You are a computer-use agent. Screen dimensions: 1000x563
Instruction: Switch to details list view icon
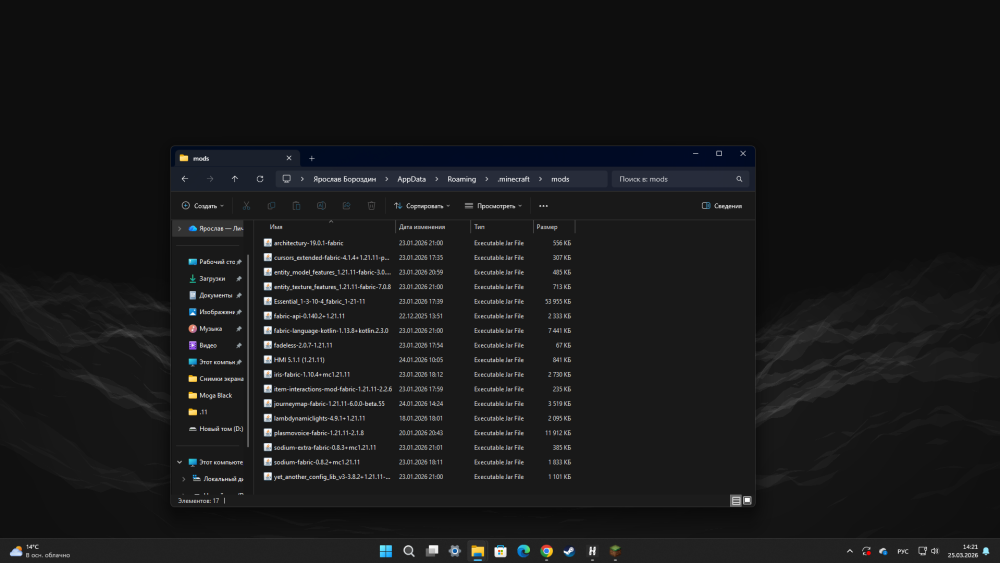pyautogui.click(x=736, y=501)
